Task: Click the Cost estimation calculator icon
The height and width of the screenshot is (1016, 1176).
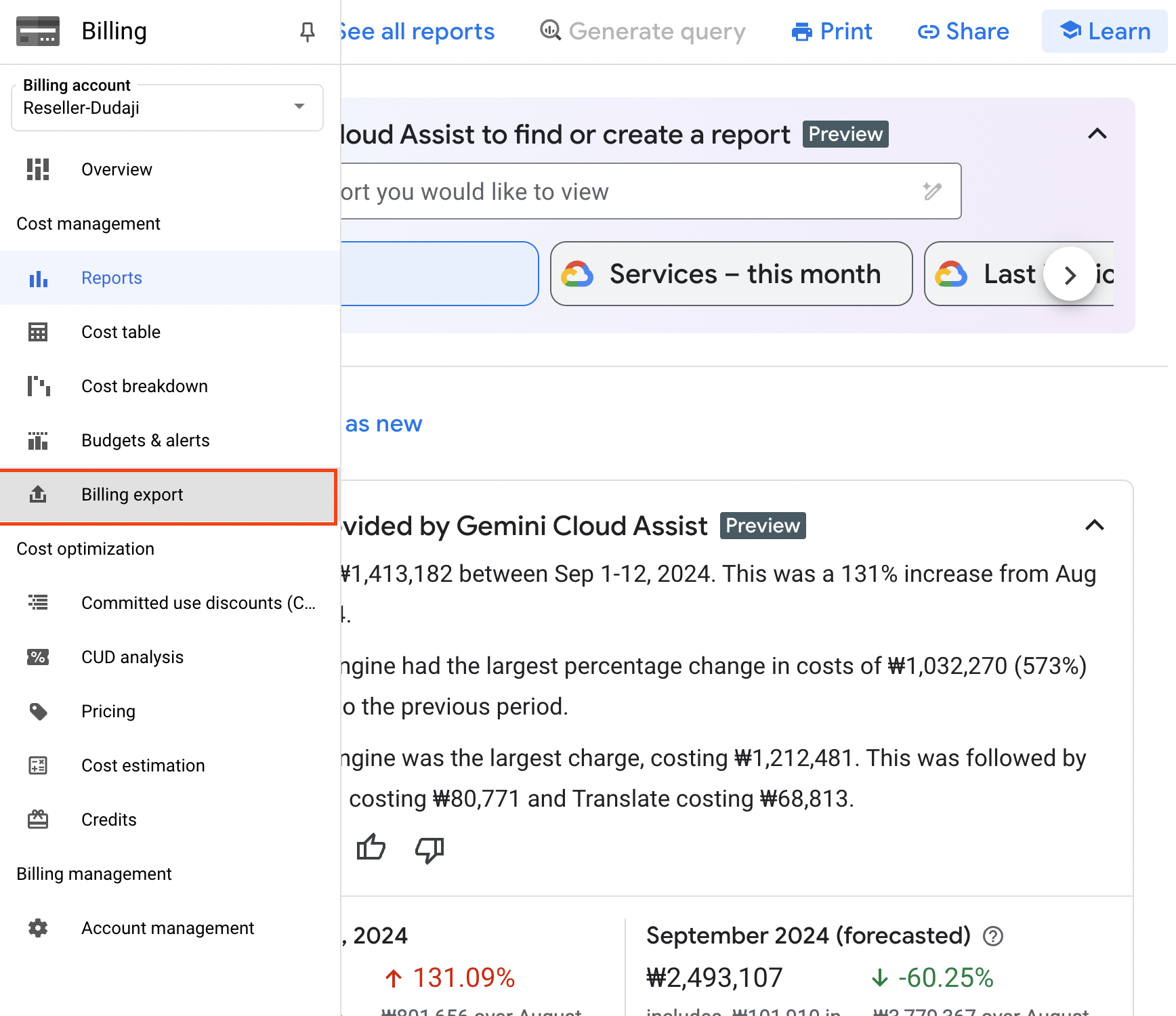Action: click(x=38, y=765)
